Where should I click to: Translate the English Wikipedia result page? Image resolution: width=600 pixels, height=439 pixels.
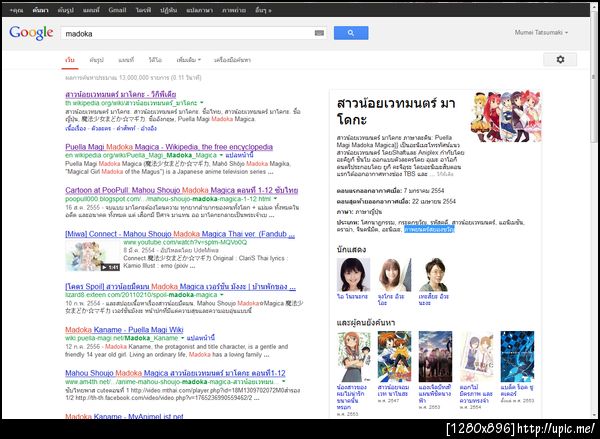[239, 155]
